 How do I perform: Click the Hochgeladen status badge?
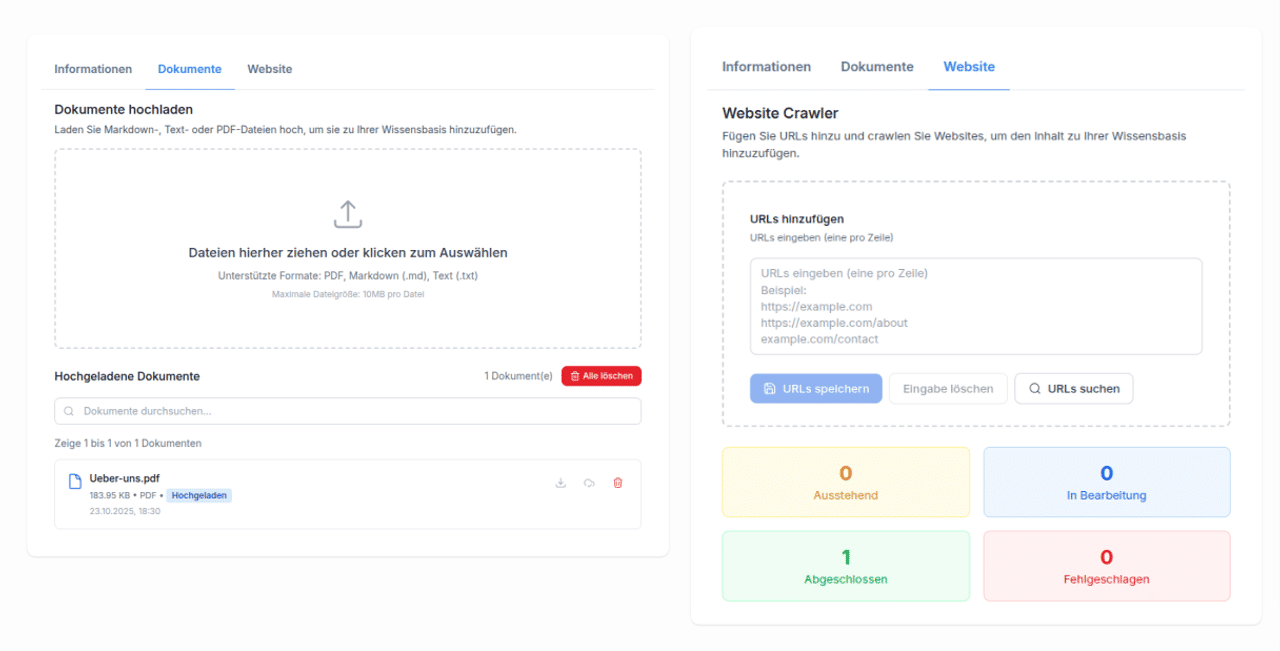pyautogui.click(x=199, y=495)
